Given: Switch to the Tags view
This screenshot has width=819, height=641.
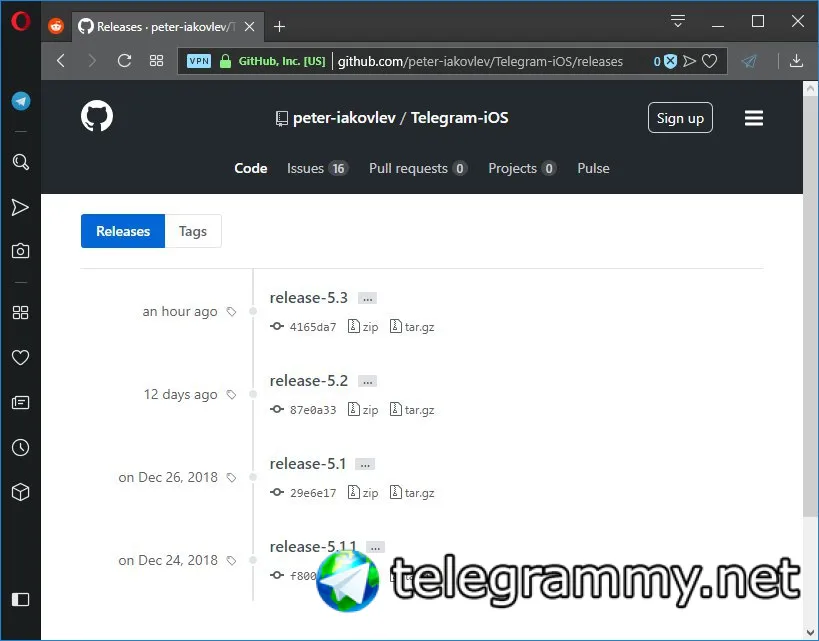Looking at the screenshot, I should [193, 231].
